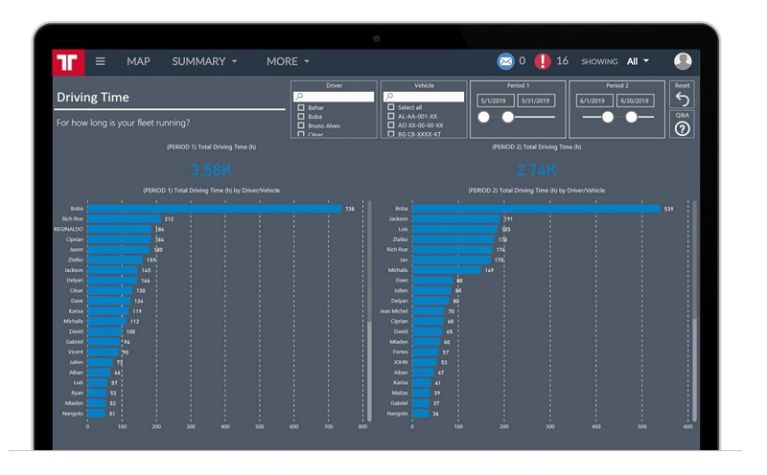Image resolution: width=767 pixels, height=475 pixels.
Task: Check the AO XX-00-00-XX vehicle checkbox
Action: click(x=391, y=125)
